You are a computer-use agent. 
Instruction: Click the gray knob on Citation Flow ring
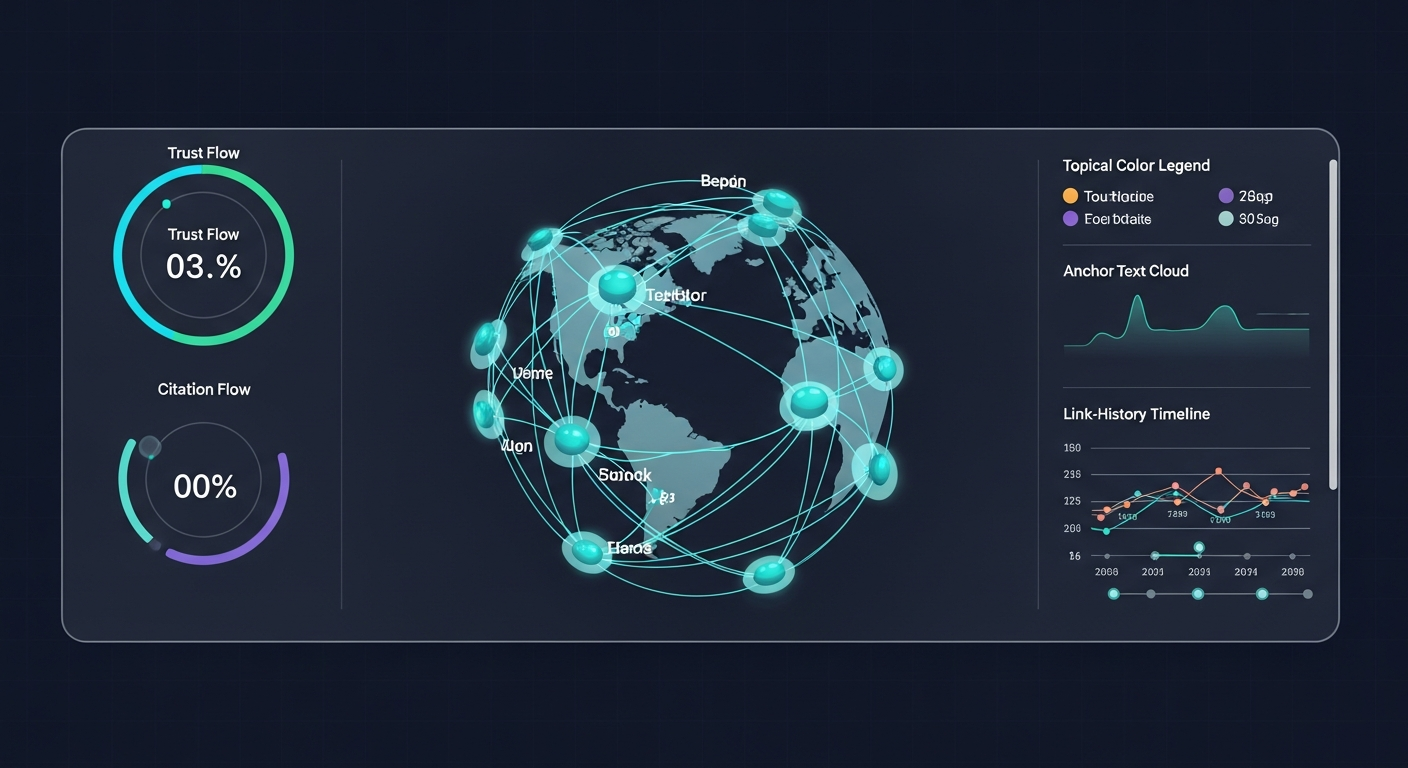click(150, 447)
